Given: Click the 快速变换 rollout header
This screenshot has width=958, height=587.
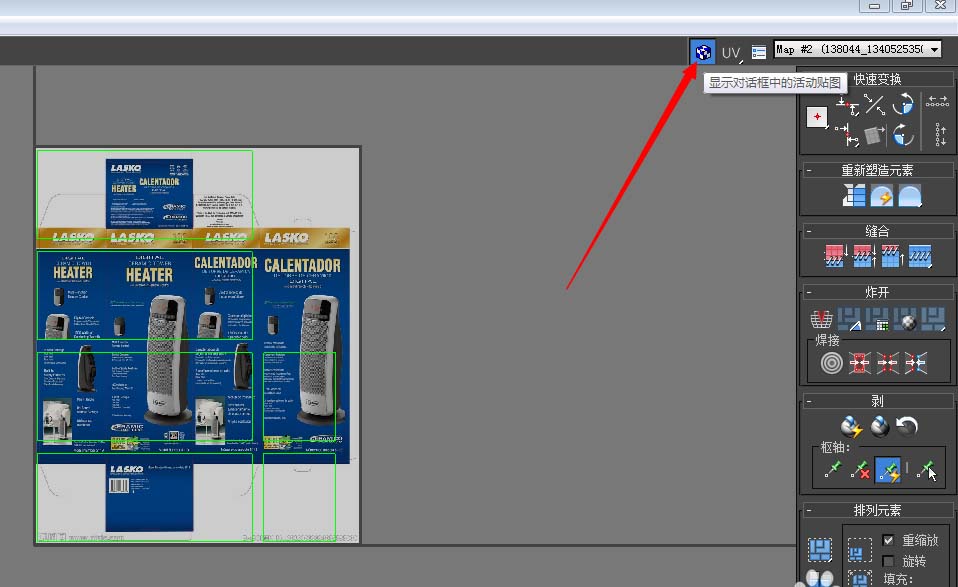Looking at the screenshot, I should (877, 79).
